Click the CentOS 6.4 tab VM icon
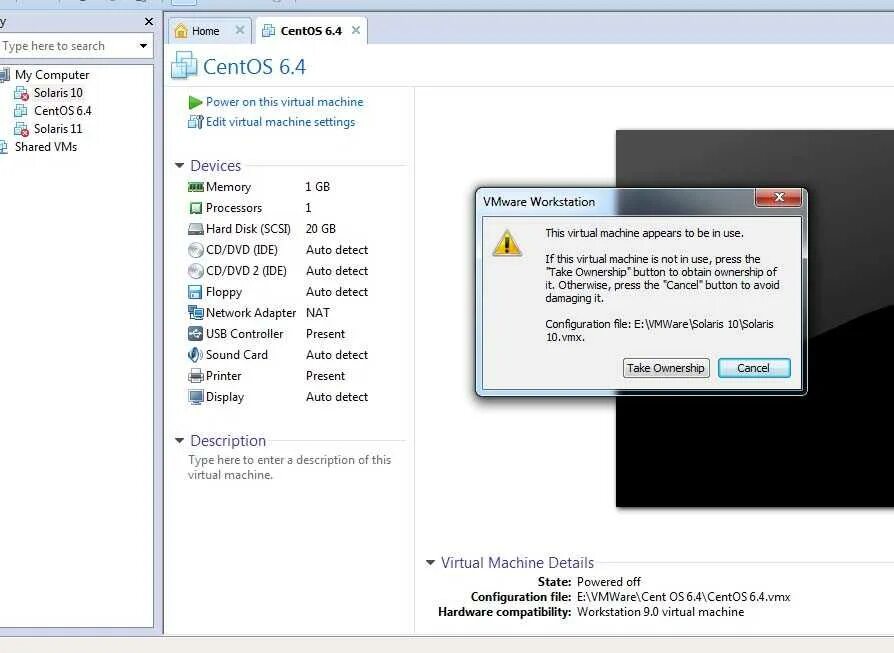 click(268, 31)
